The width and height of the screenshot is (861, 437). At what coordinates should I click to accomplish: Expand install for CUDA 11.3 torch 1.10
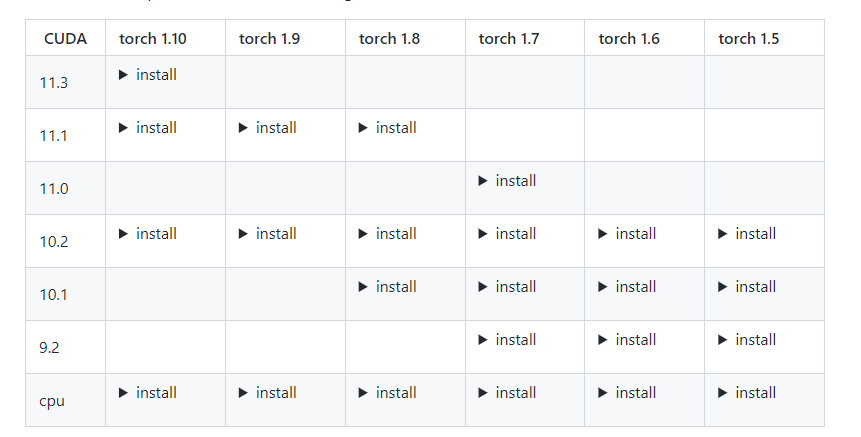click(x=148, y=75)
